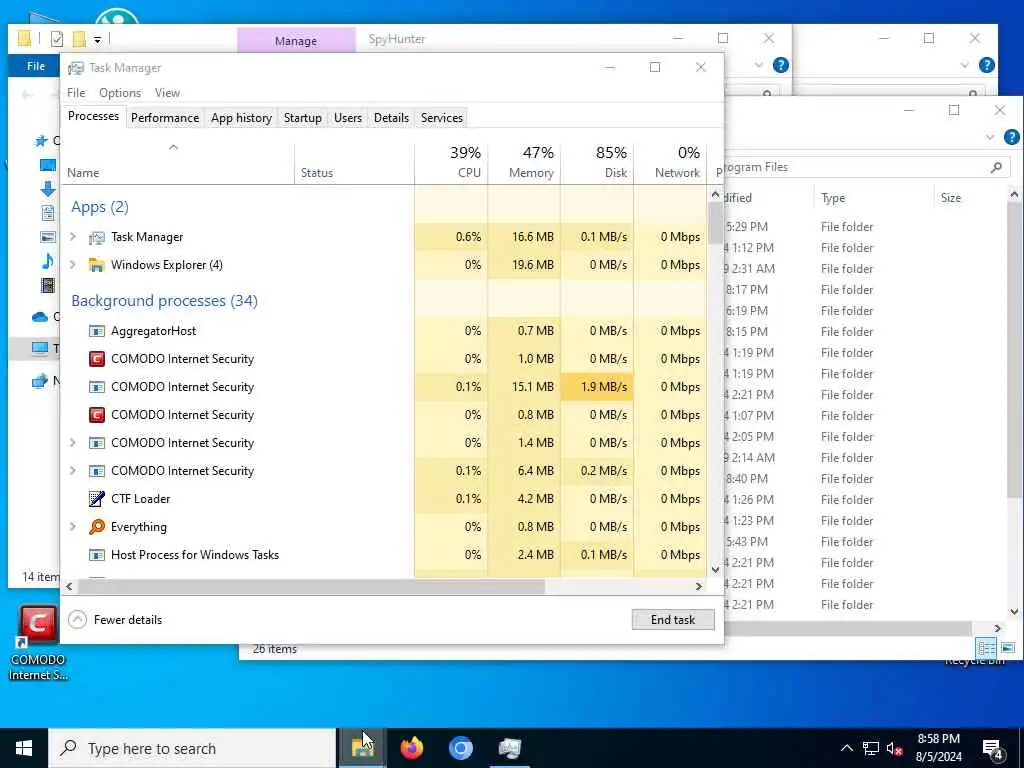Select the CTF Loader process icon
Viewport: 1024px width, 768px height.
97,499
